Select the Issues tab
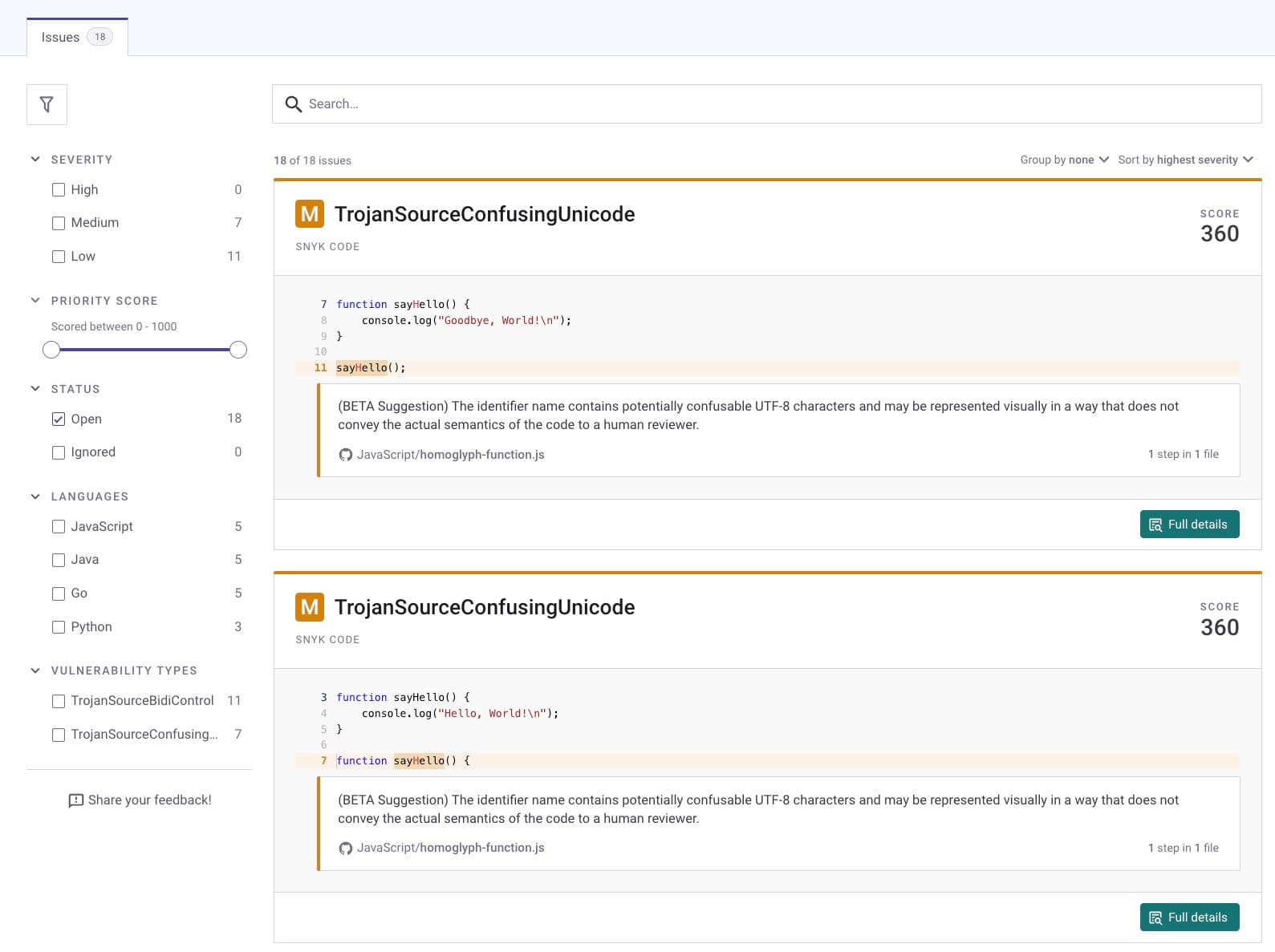The height and width of the screenshot is (952, 1275). pos(77,37)
